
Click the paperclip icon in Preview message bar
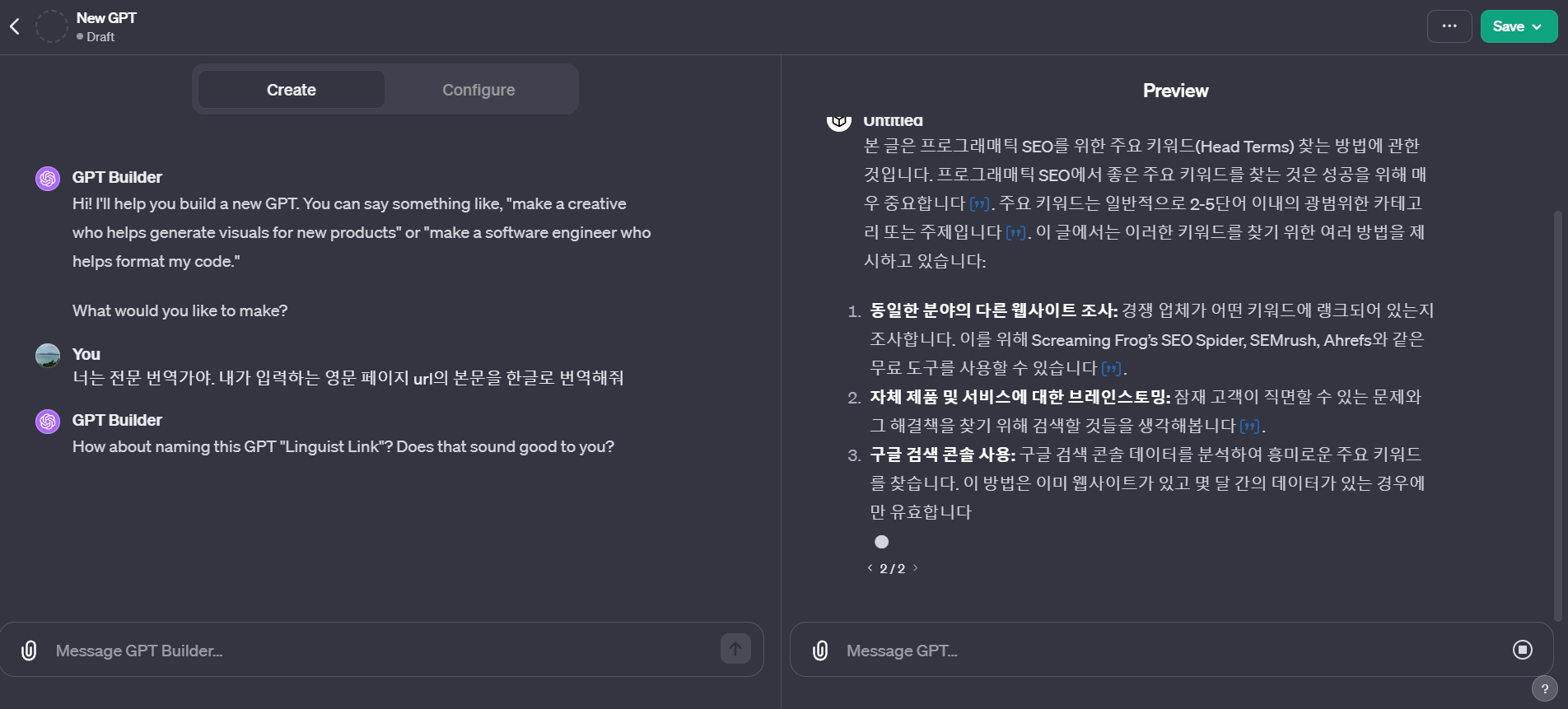coord(819,650)
